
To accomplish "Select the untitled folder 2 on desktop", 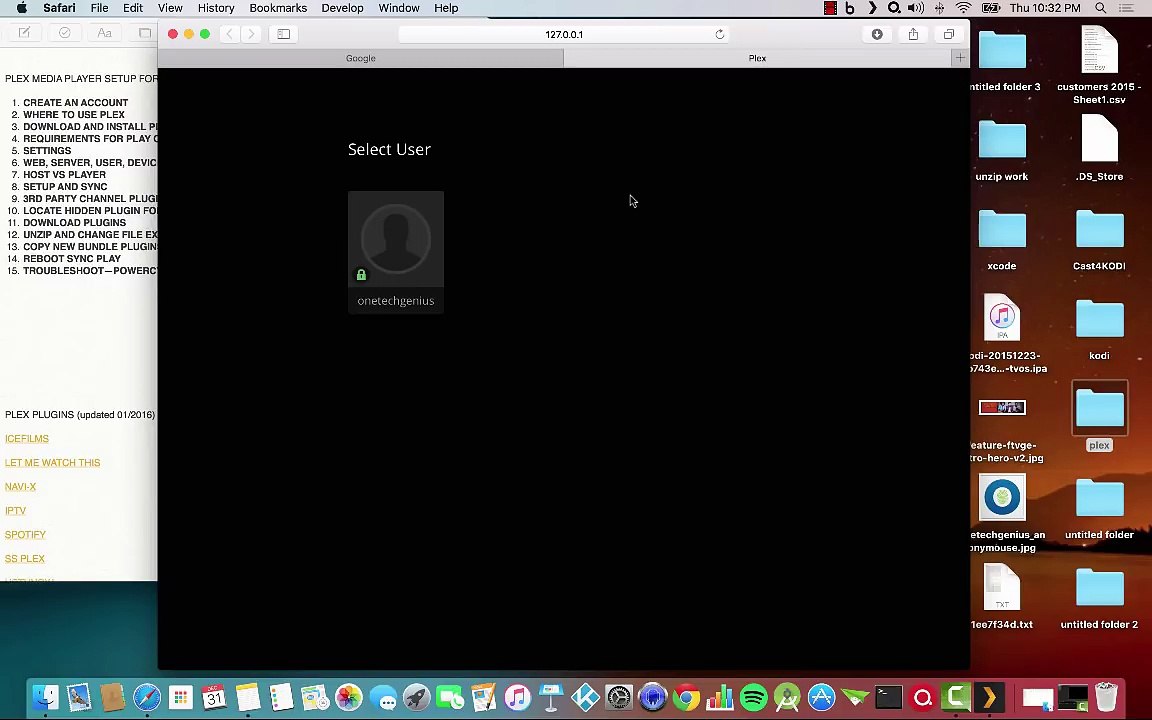I will [1099, 588].
